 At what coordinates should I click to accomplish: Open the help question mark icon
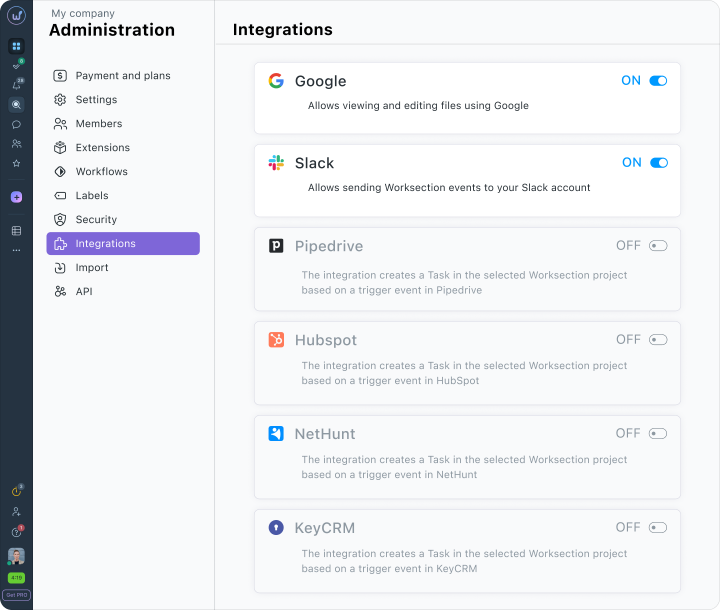coord(17,532)
